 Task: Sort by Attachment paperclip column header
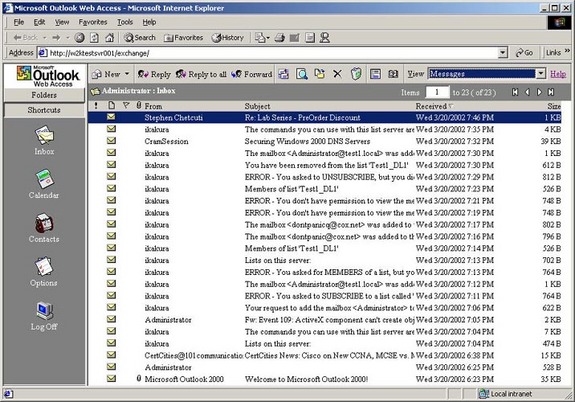click(x=139, y=106)
